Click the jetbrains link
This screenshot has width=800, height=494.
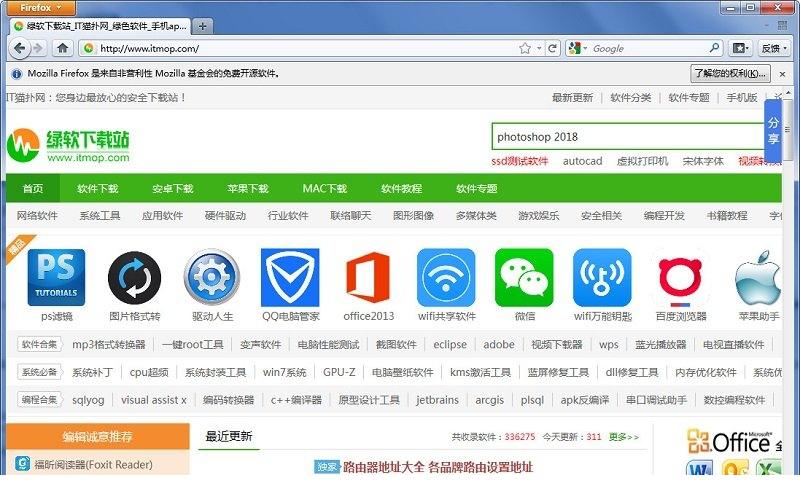click(437, 400)
